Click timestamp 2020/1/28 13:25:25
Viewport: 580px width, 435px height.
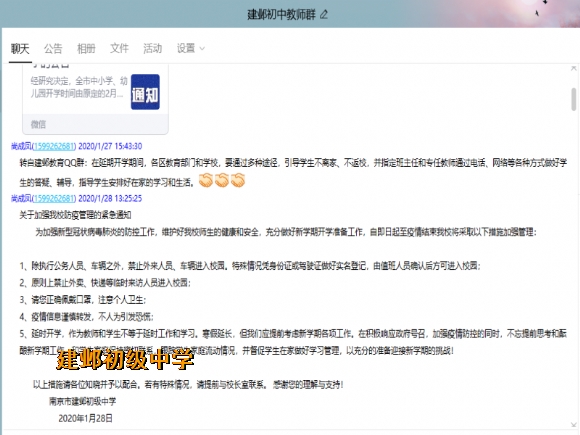(110, 199)
